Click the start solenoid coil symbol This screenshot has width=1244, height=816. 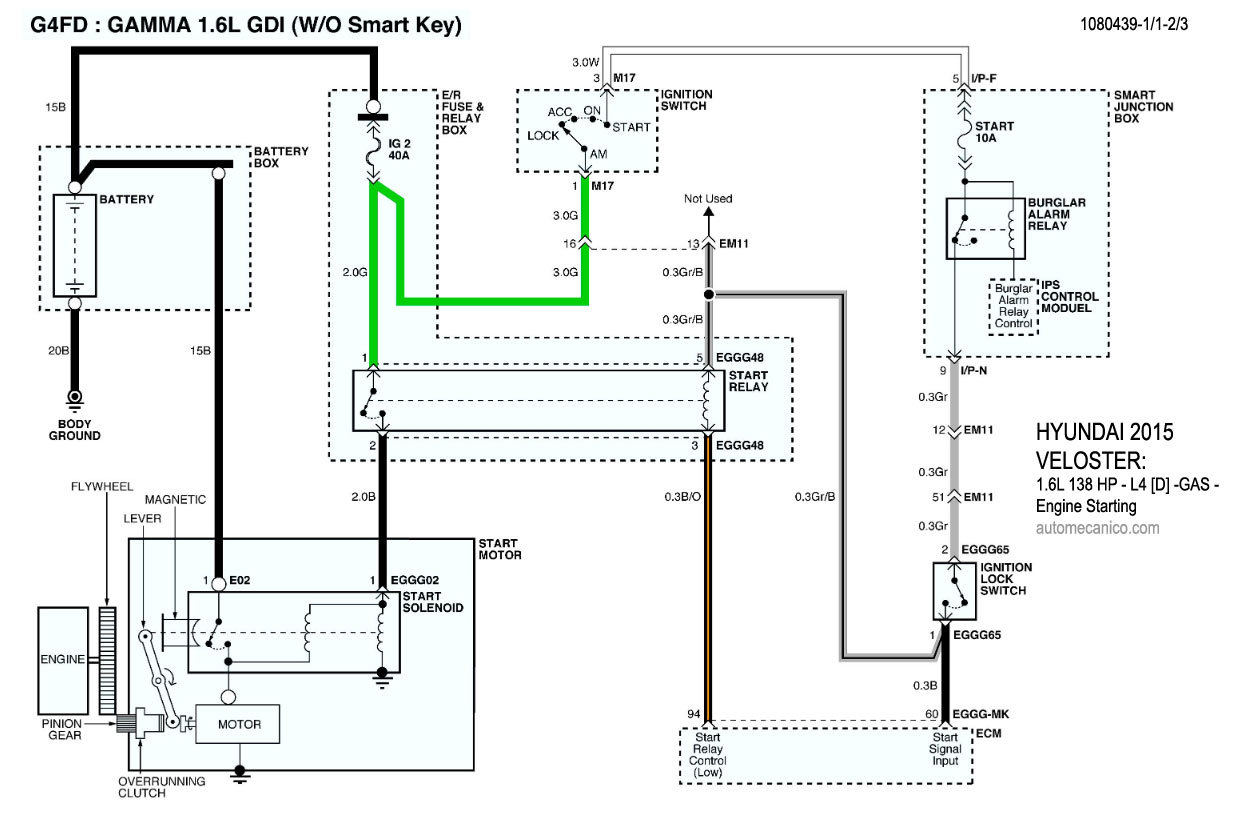381,632
